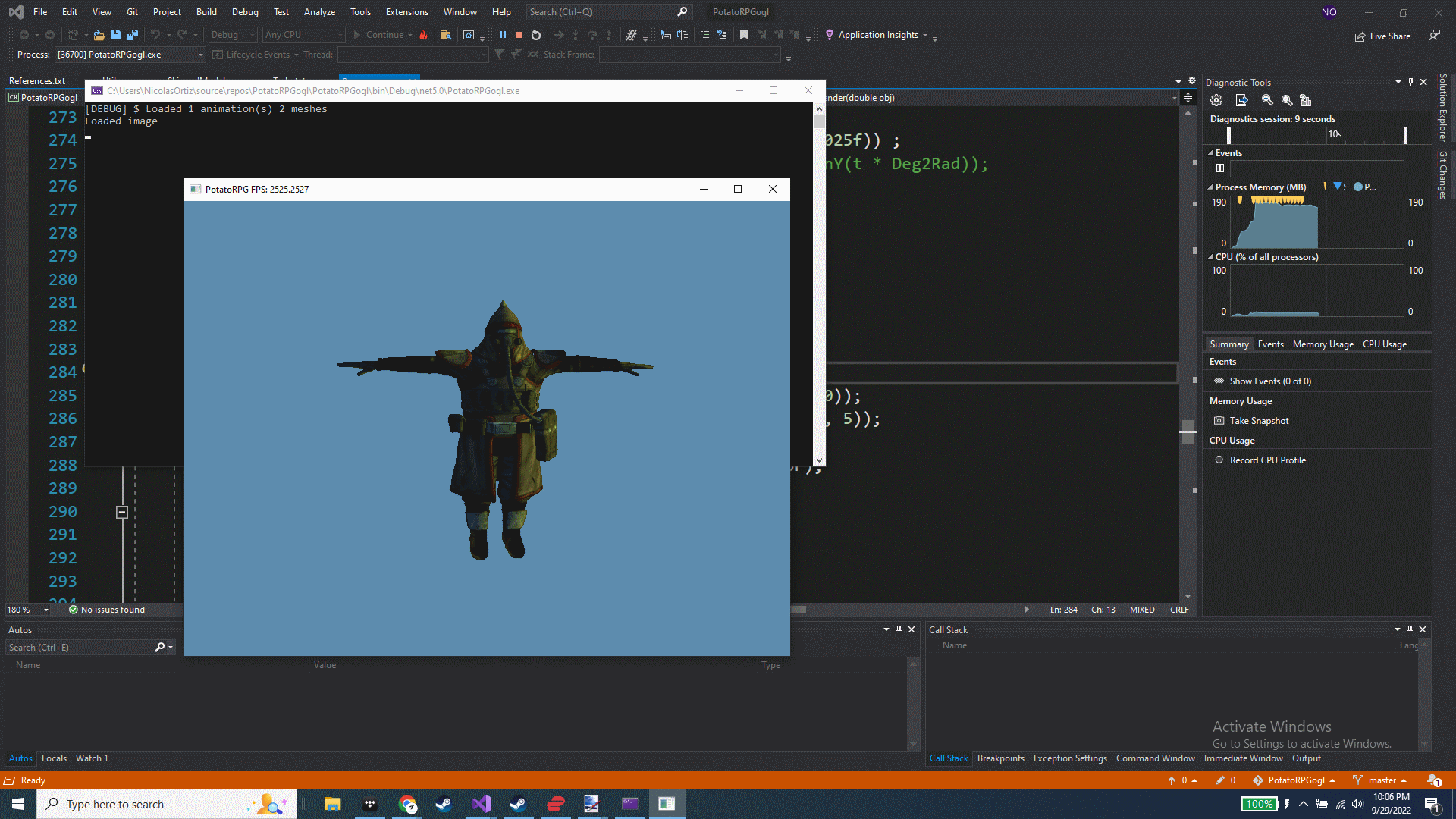Click the Live Share button
Screen dimensions: 1456x819
(1383, 36)
